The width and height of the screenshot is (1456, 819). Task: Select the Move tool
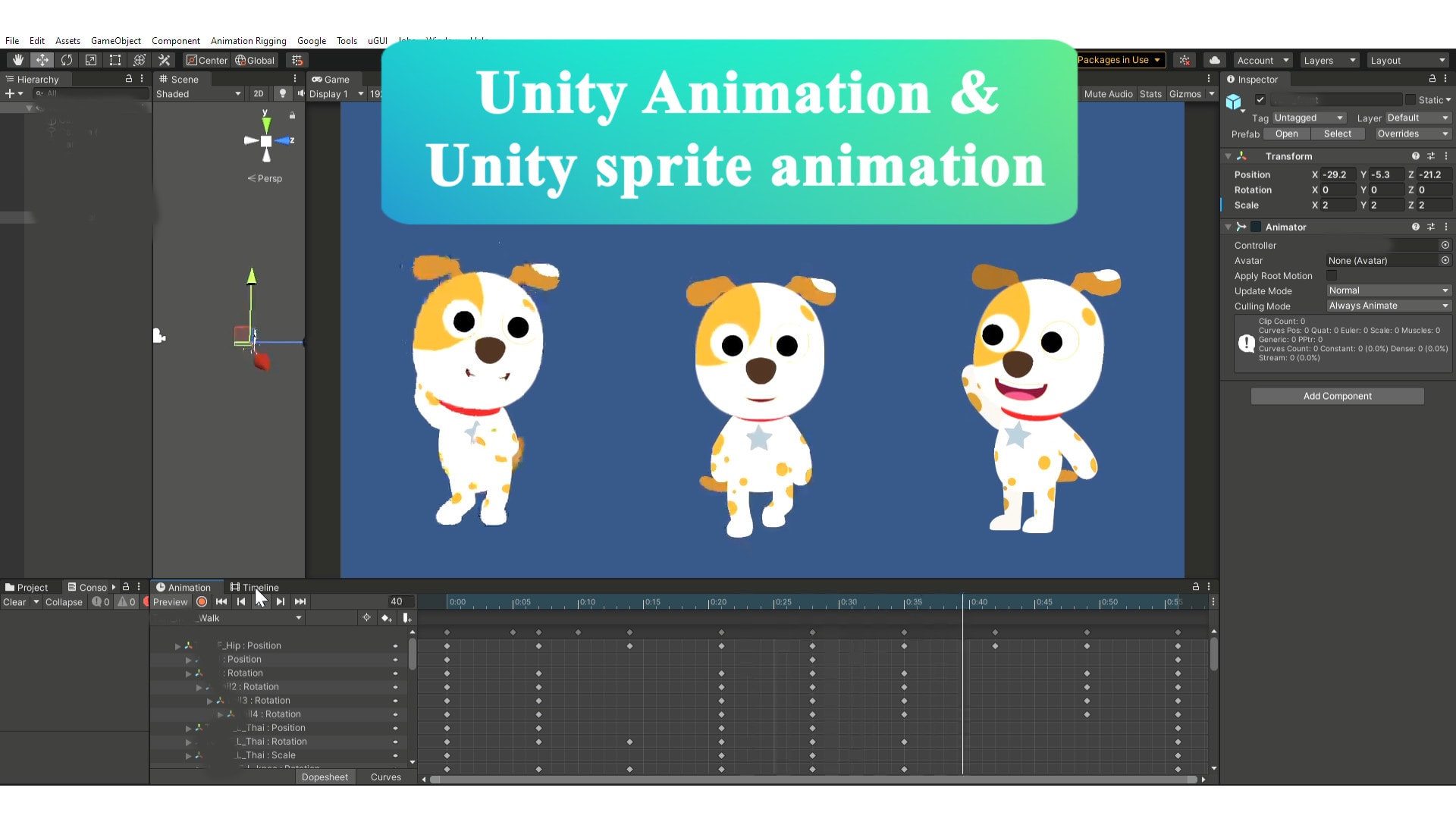click(42, 60)
